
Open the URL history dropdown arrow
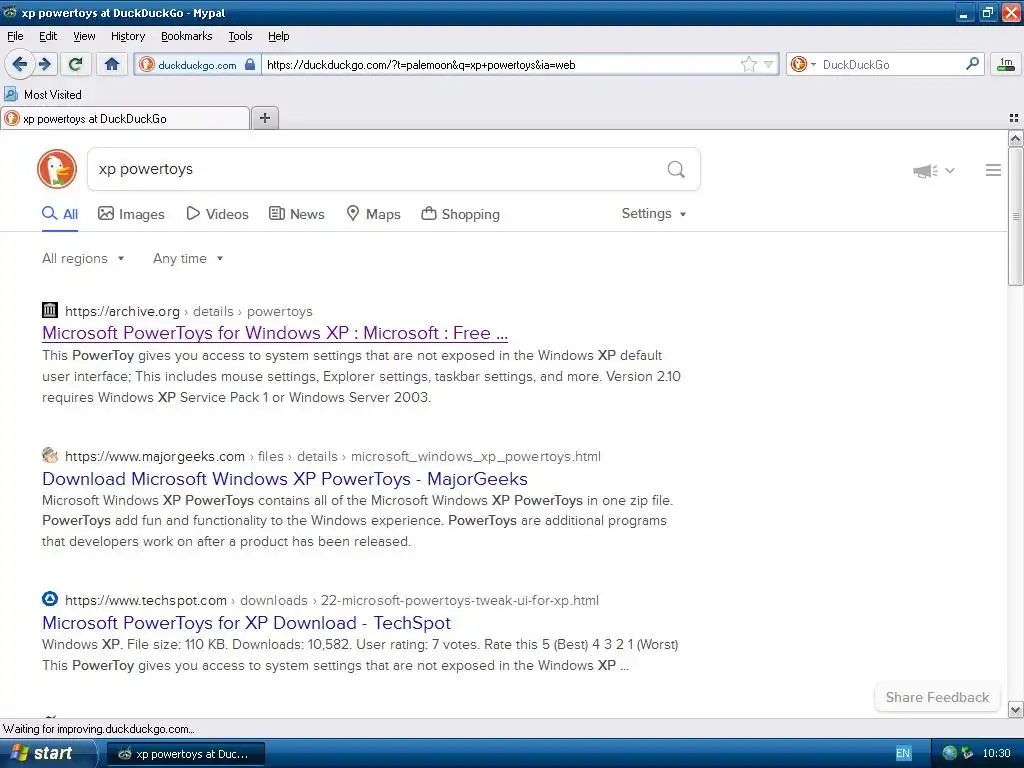click(x=769, y=64)
